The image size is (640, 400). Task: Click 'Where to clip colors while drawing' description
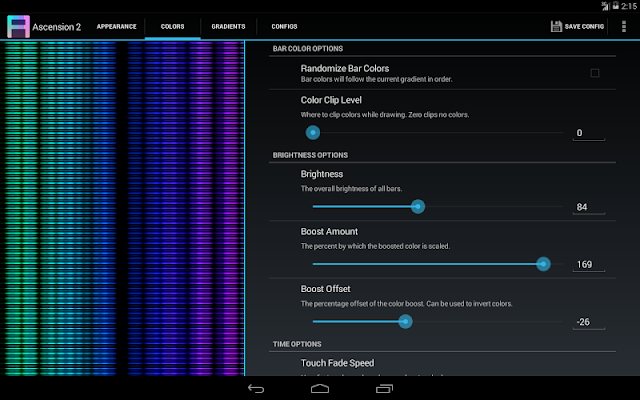[384, 115]
